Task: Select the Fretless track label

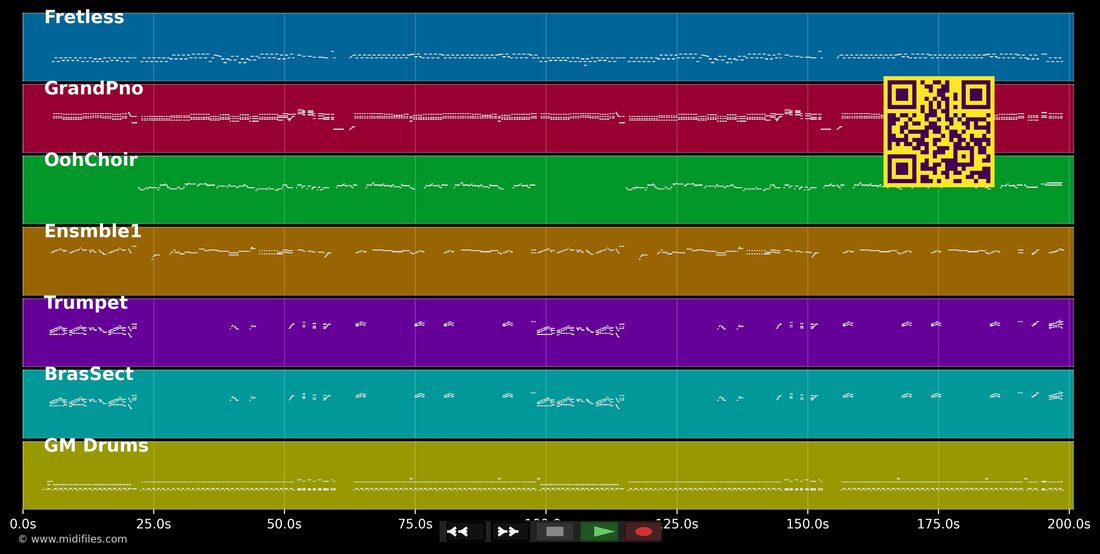Action: (x=84, y=18)
